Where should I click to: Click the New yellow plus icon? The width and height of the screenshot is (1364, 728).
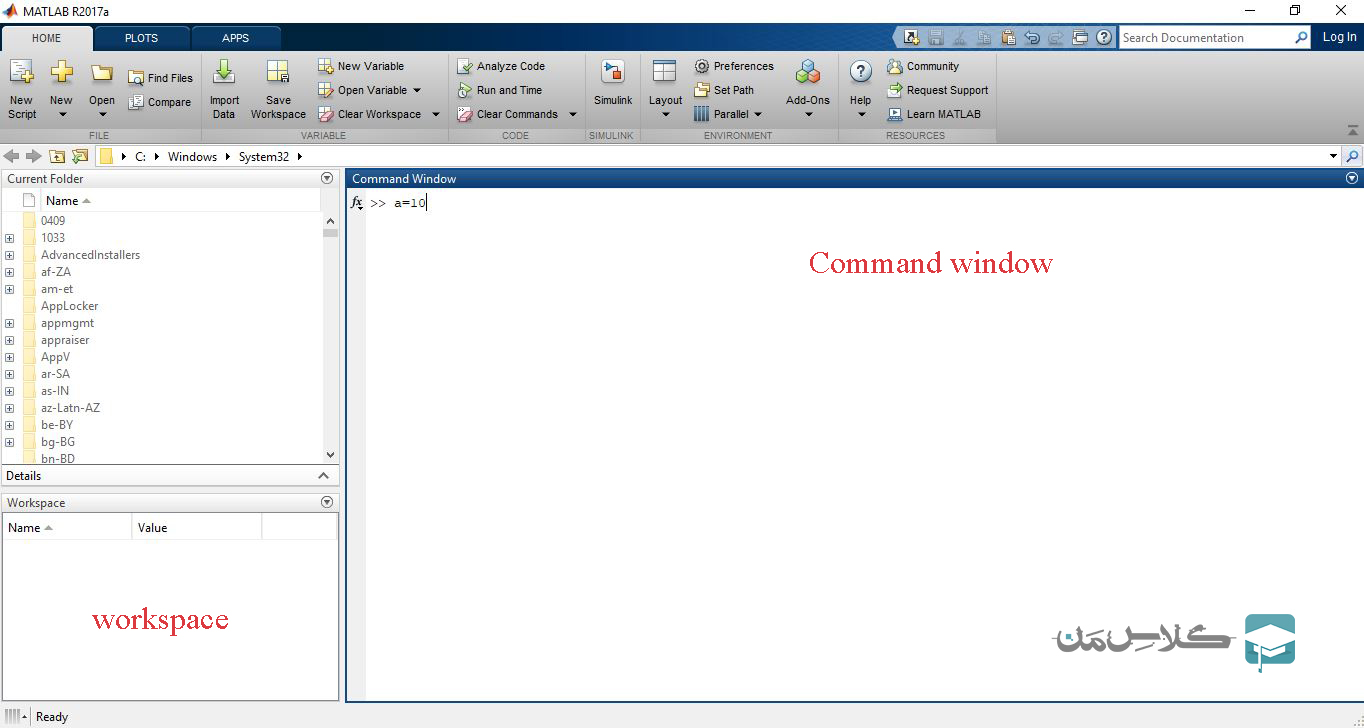click(62, 72)
